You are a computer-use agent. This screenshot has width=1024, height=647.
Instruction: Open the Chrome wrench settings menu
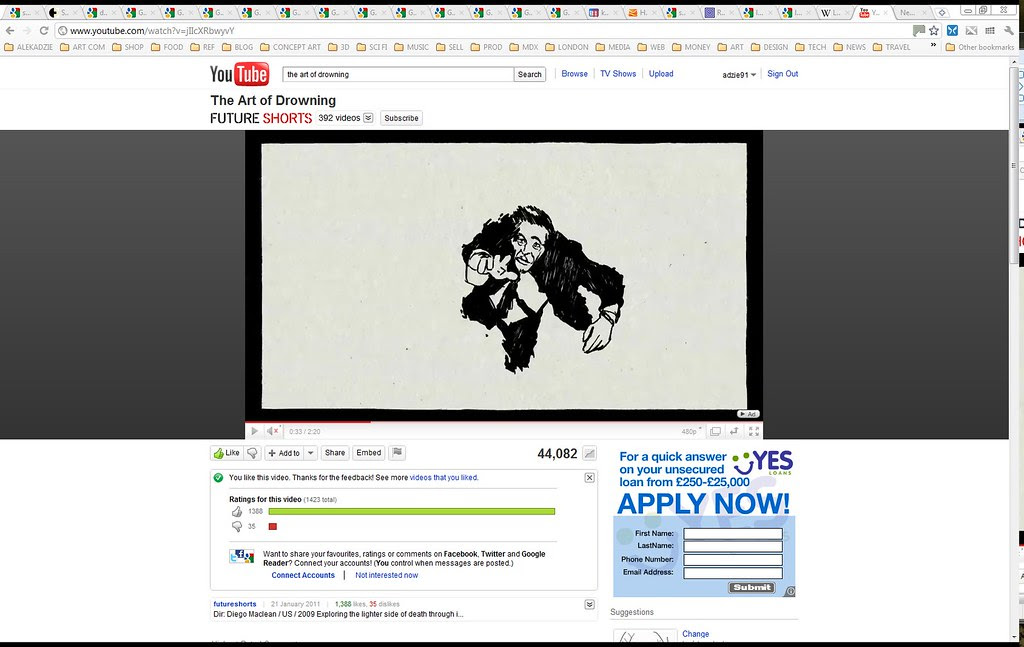[1009, 31]
